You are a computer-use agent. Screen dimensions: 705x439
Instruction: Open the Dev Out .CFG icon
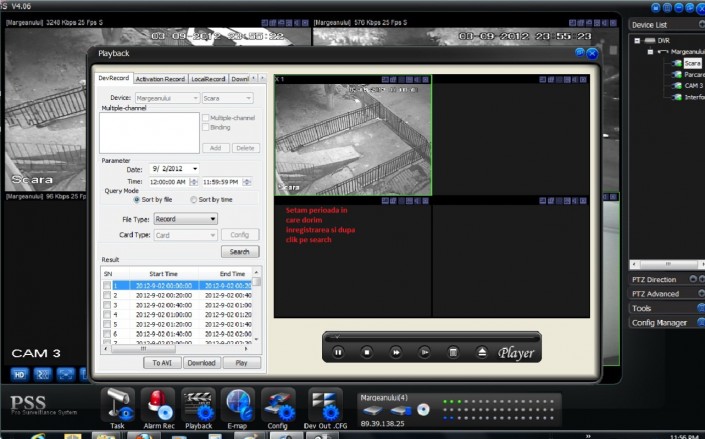pos(324,406)
